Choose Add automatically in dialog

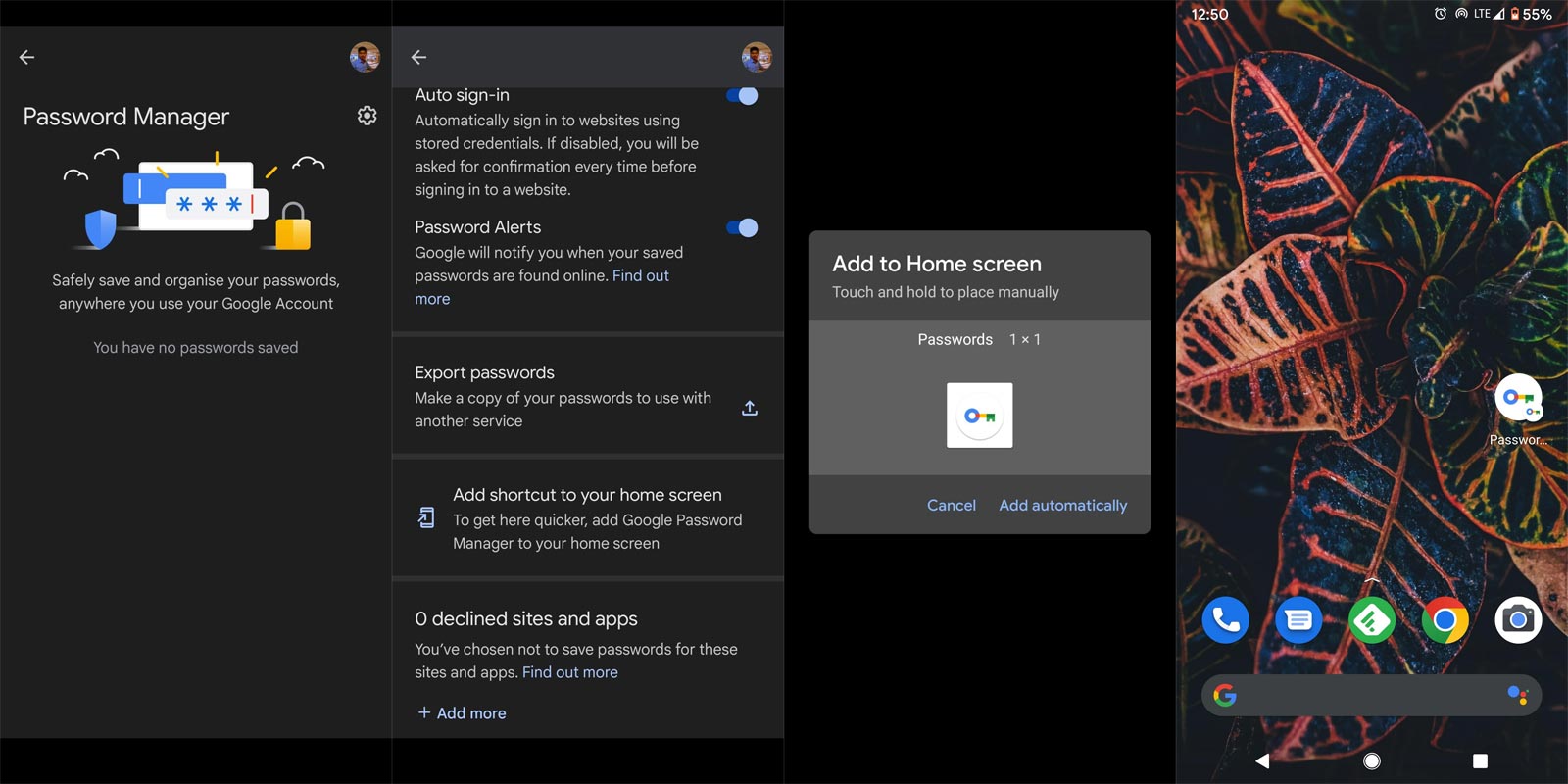1062,505
